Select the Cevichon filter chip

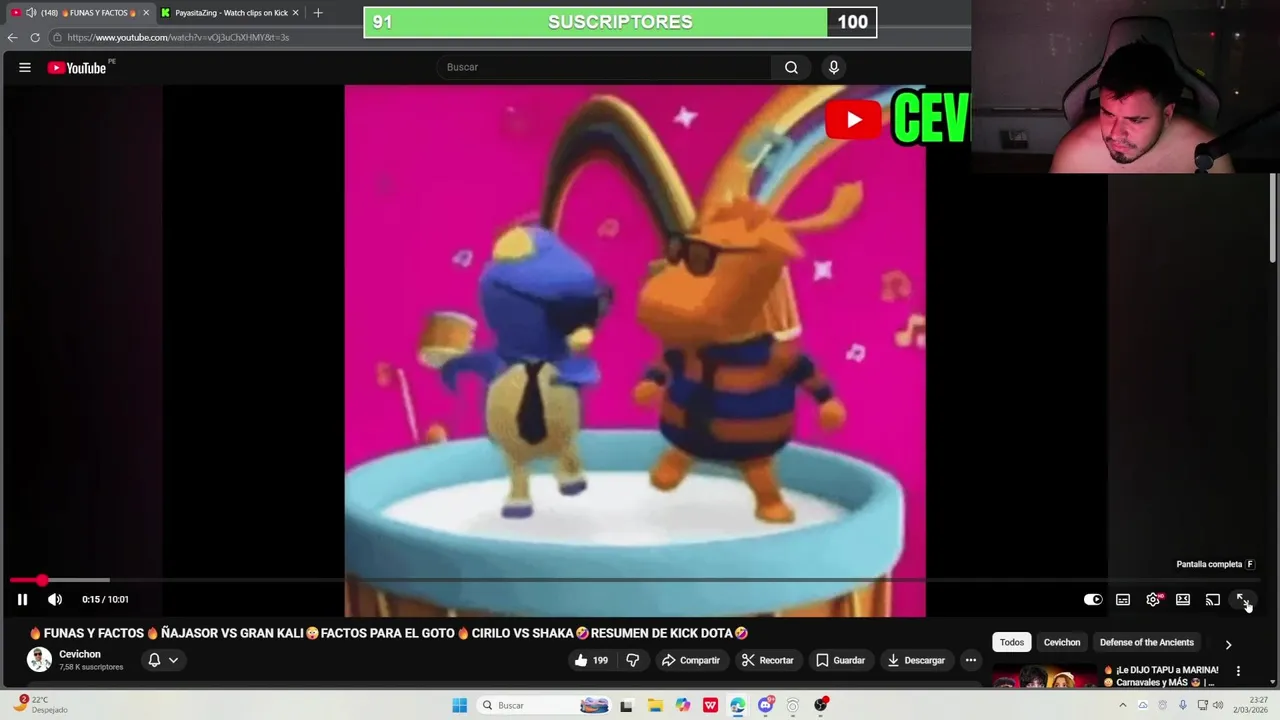(1062, 642)
